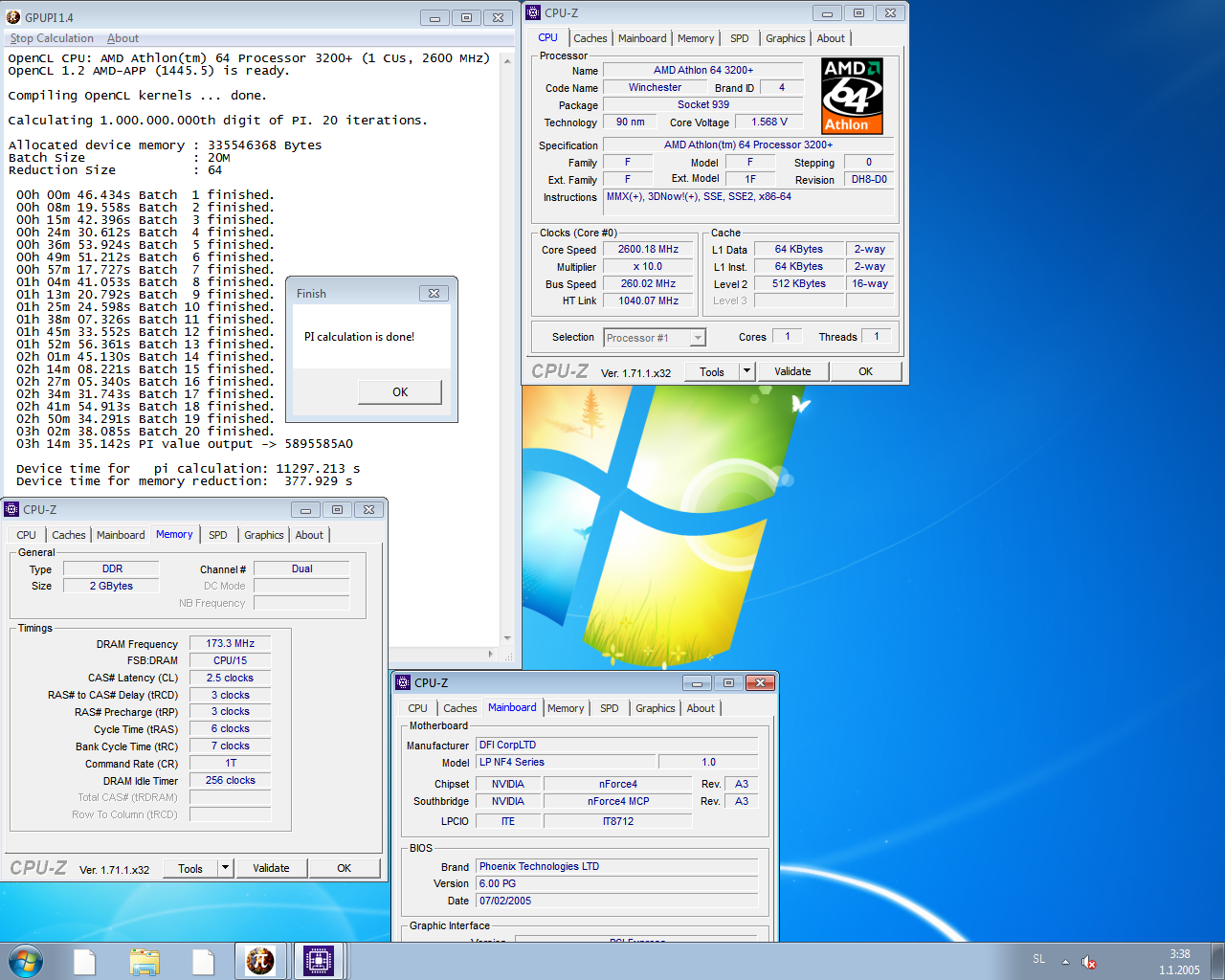Open About tab in top CPU-Z window
Screen dimensions: 1225x980
coord(831,38)
